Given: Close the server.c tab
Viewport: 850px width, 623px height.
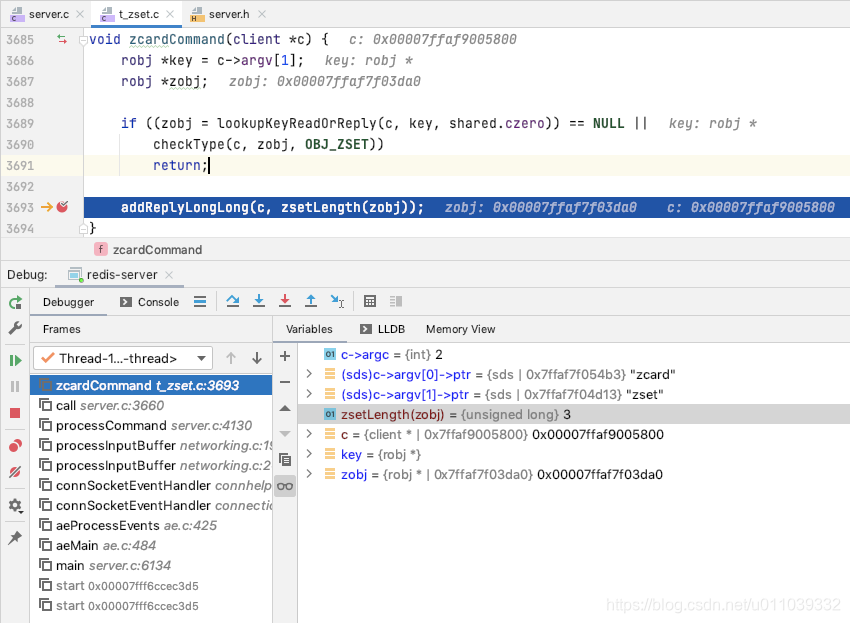Looking at the screenshot, I should (80, 14).
